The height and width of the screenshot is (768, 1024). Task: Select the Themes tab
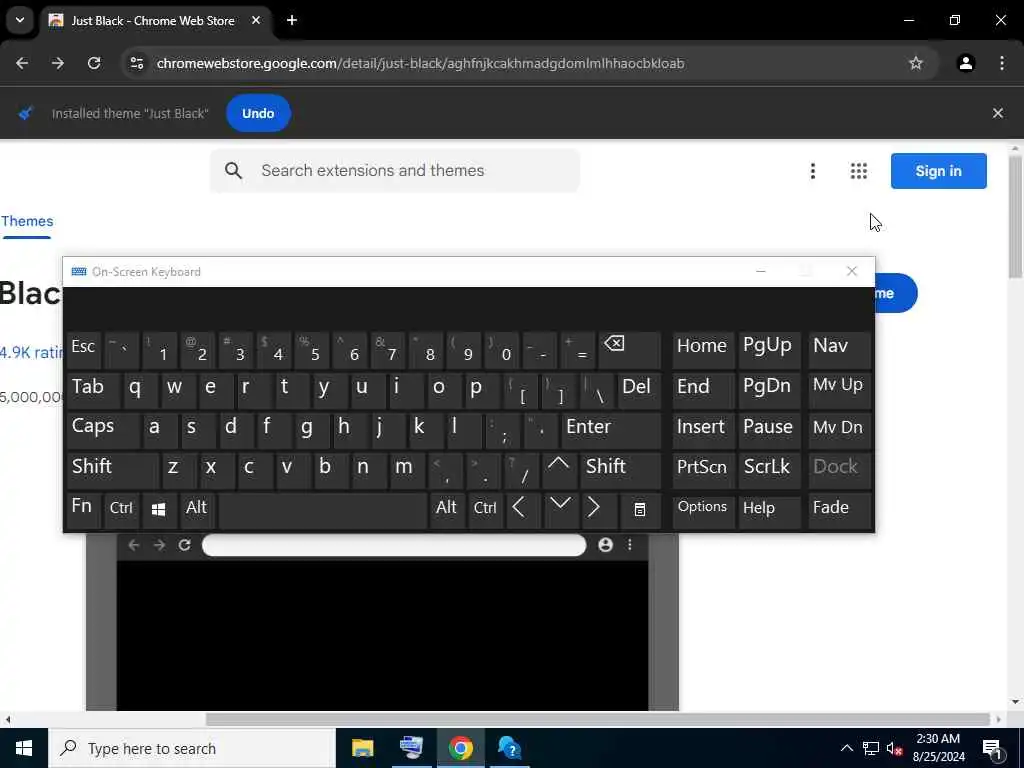click(27, 221)
